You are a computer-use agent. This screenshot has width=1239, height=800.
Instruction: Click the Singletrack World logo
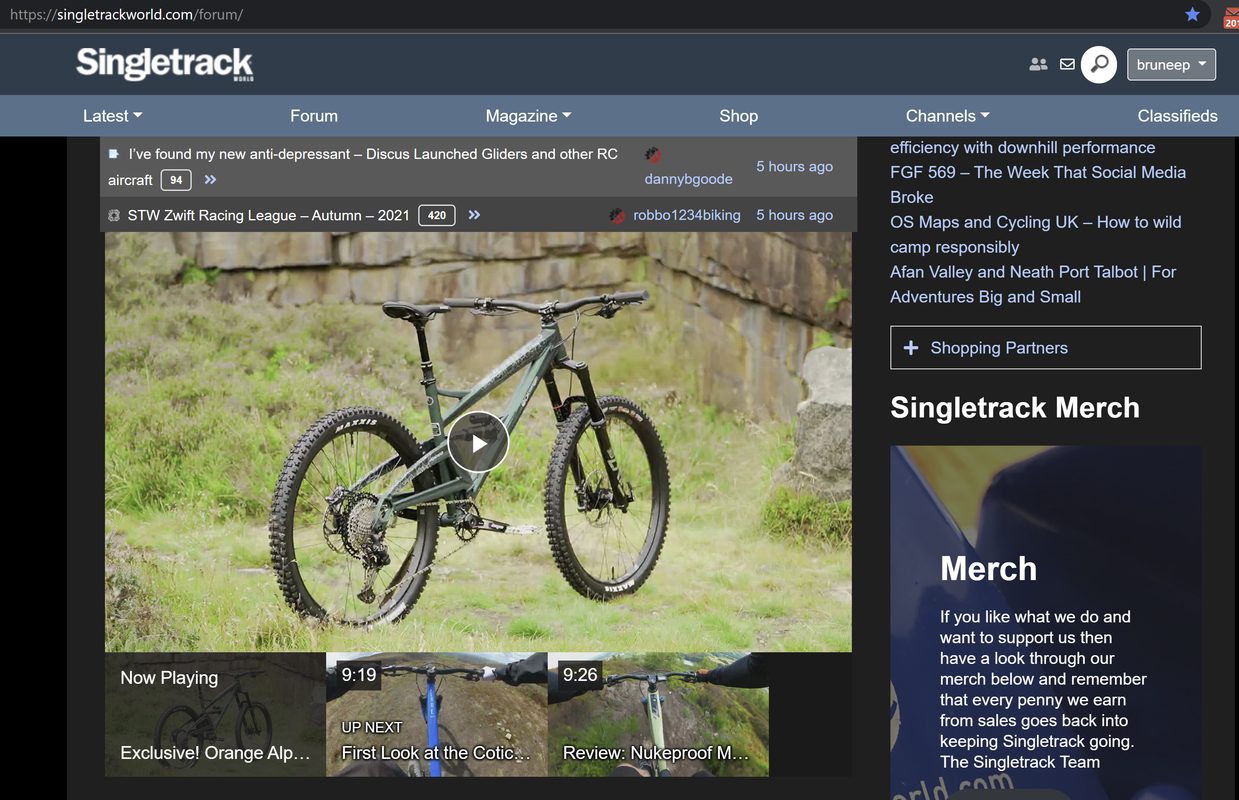click(x=165, y=64)
